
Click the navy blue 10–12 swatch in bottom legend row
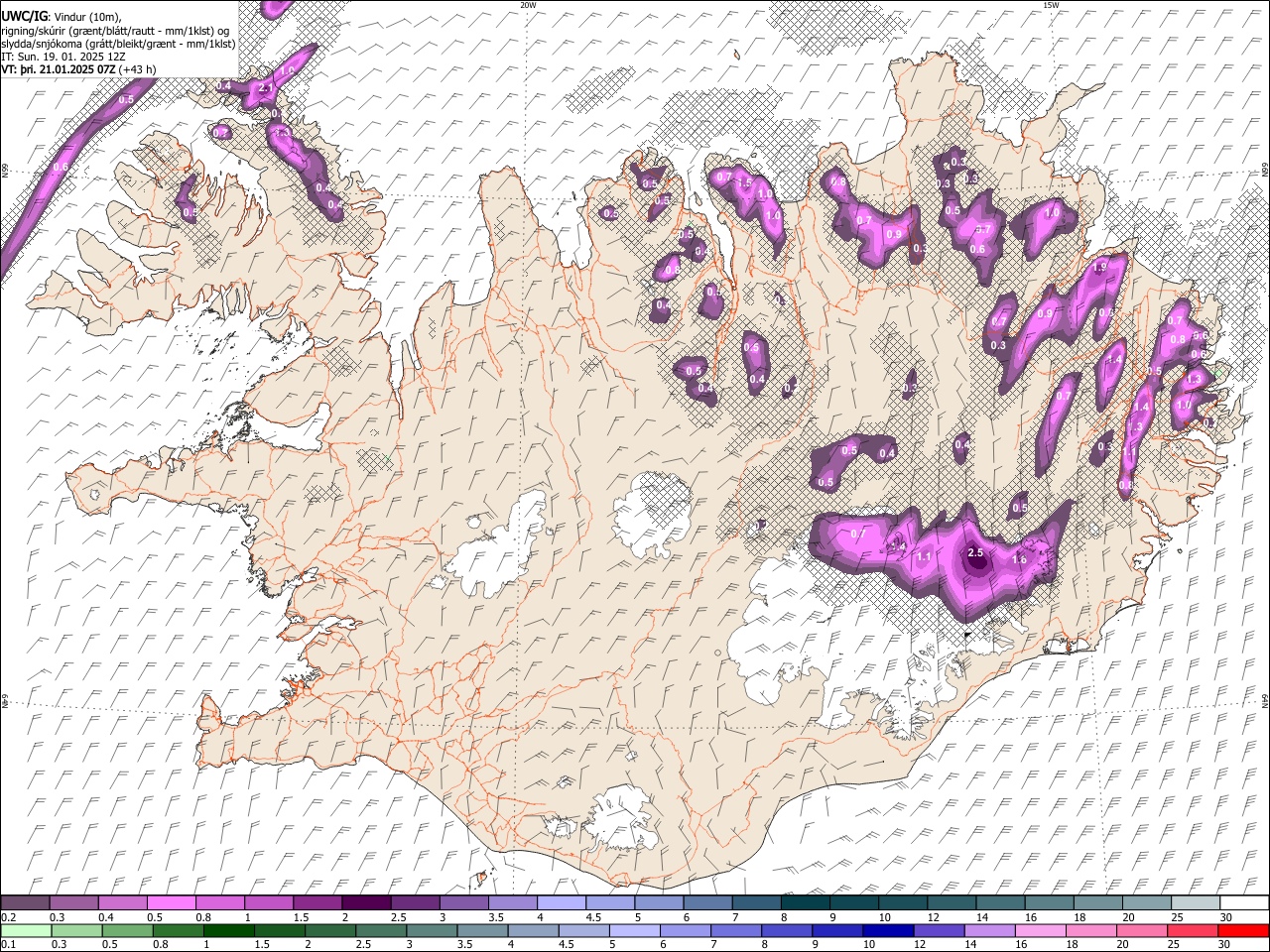[x=887, y=931]
